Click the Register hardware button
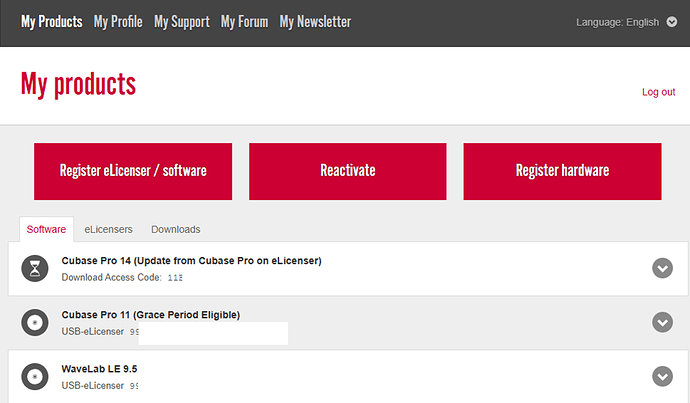The image size is (690, 403). click(x=562, y=171)
